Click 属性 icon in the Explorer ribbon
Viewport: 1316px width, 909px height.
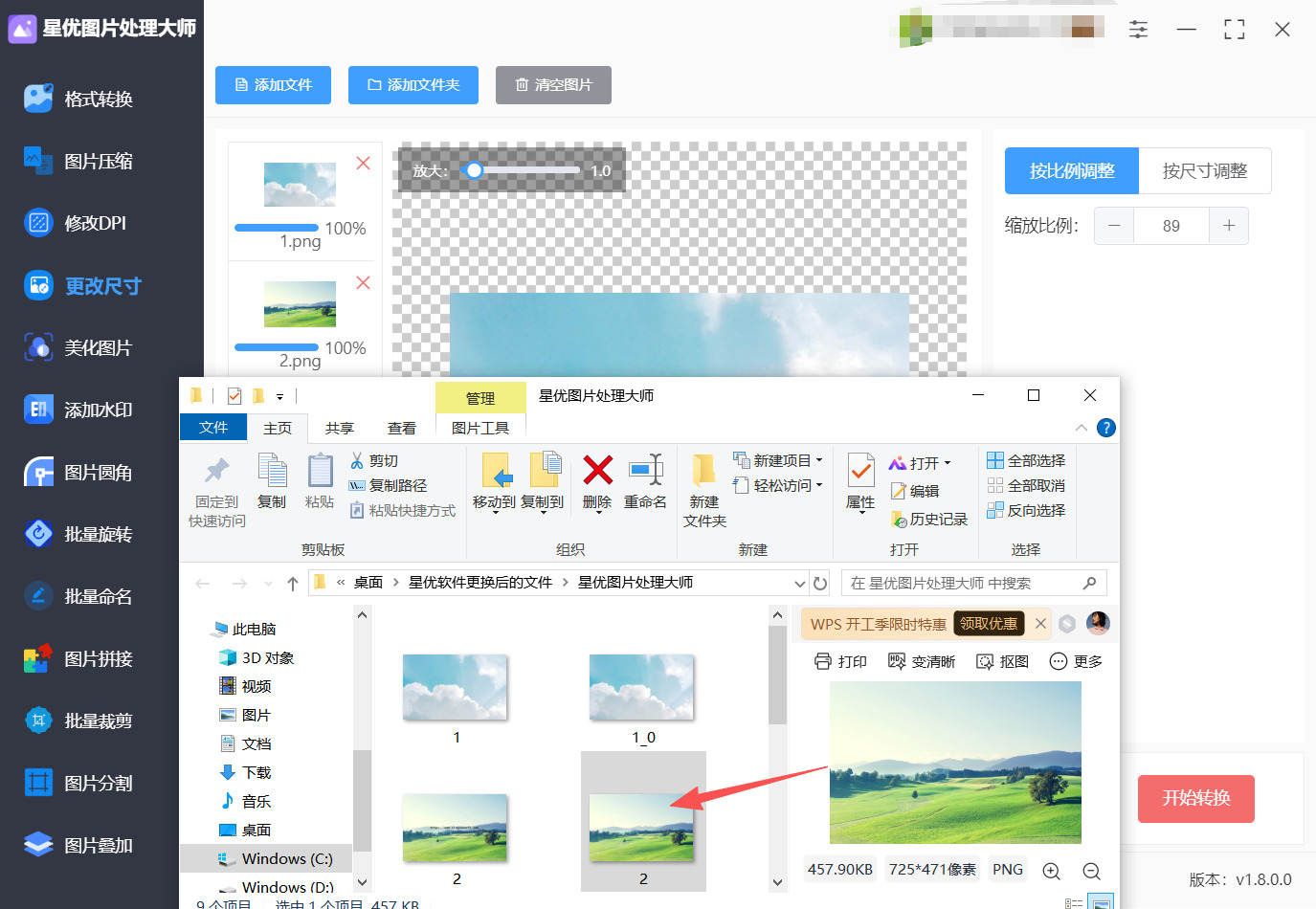860,471
